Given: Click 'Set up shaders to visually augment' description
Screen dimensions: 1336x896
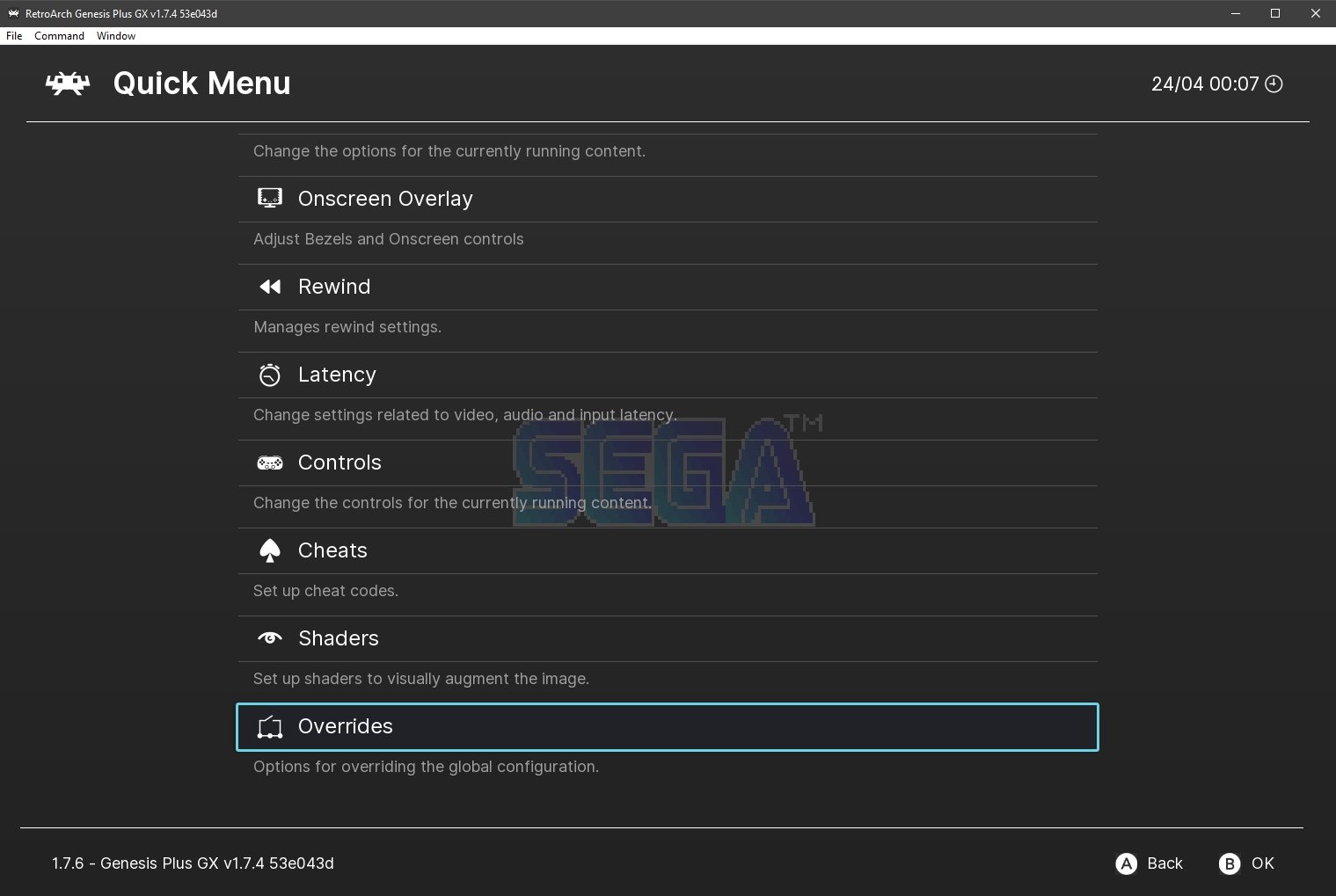Looking at the screenshot, I should pos(421,679).
